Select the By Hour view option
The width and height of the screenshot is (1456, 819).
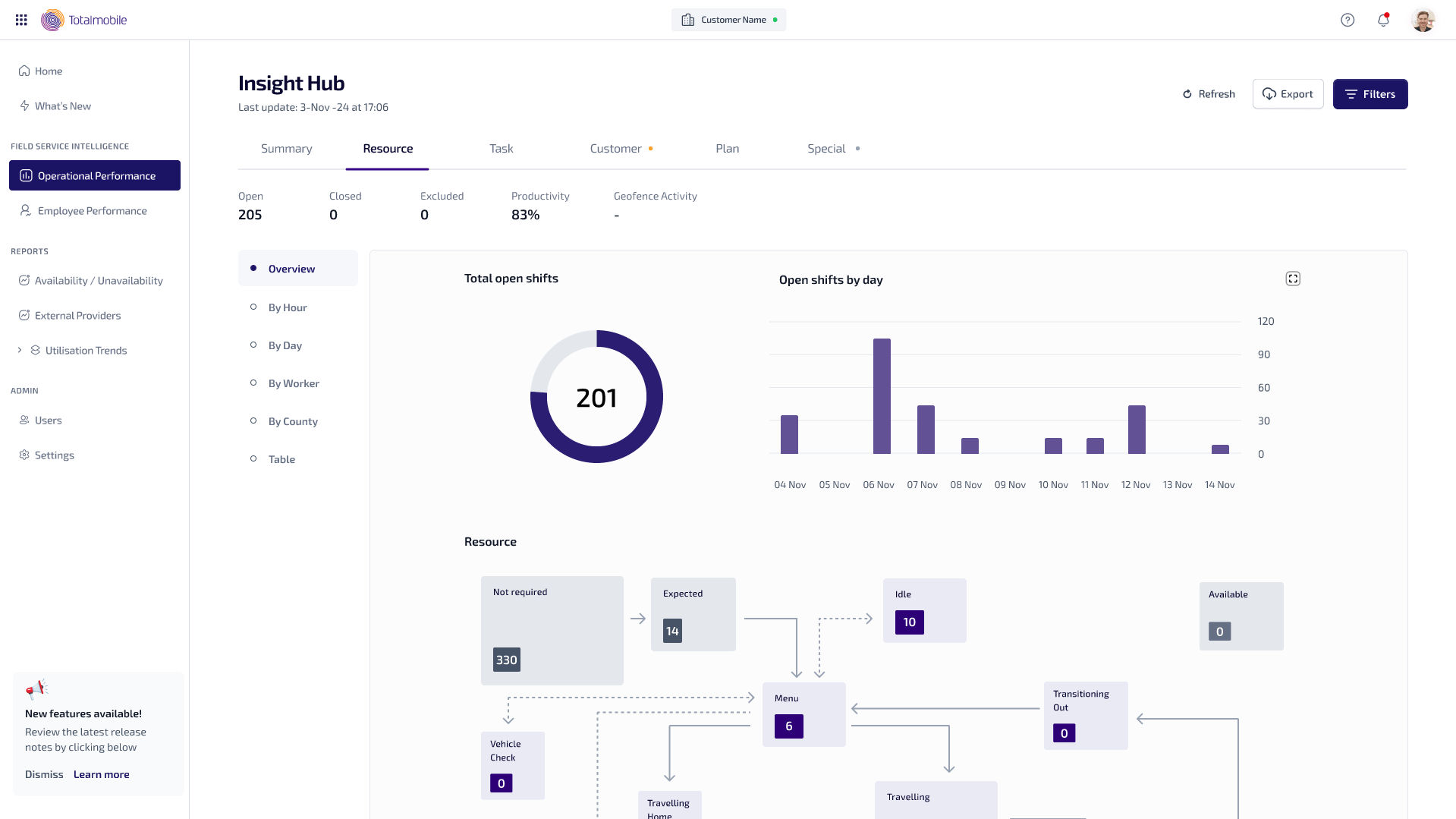pos(287,307)
